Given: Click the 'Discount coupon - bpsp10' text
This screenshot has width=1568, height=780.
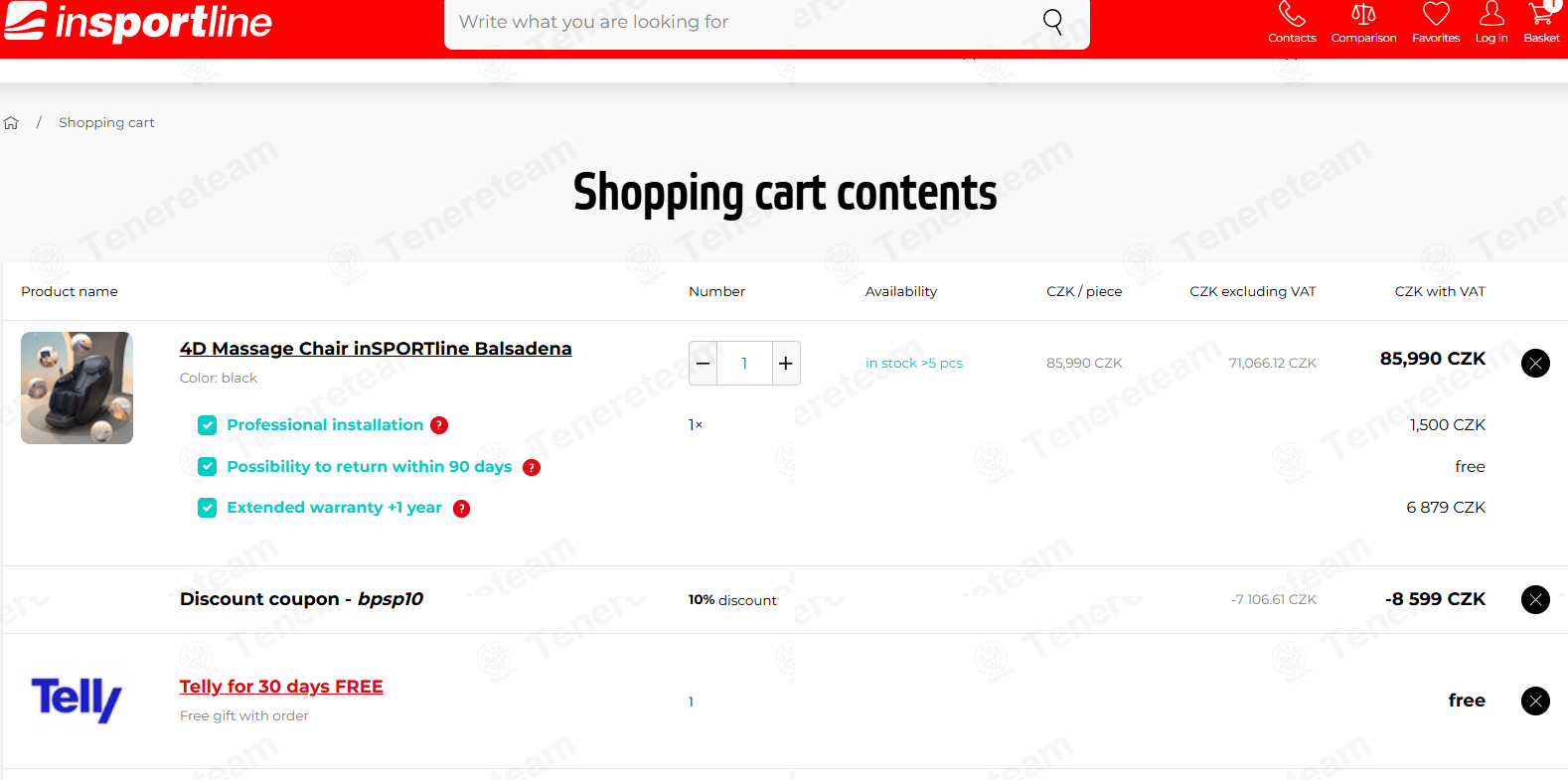Looking at the screenshot, I should (301, 599).
